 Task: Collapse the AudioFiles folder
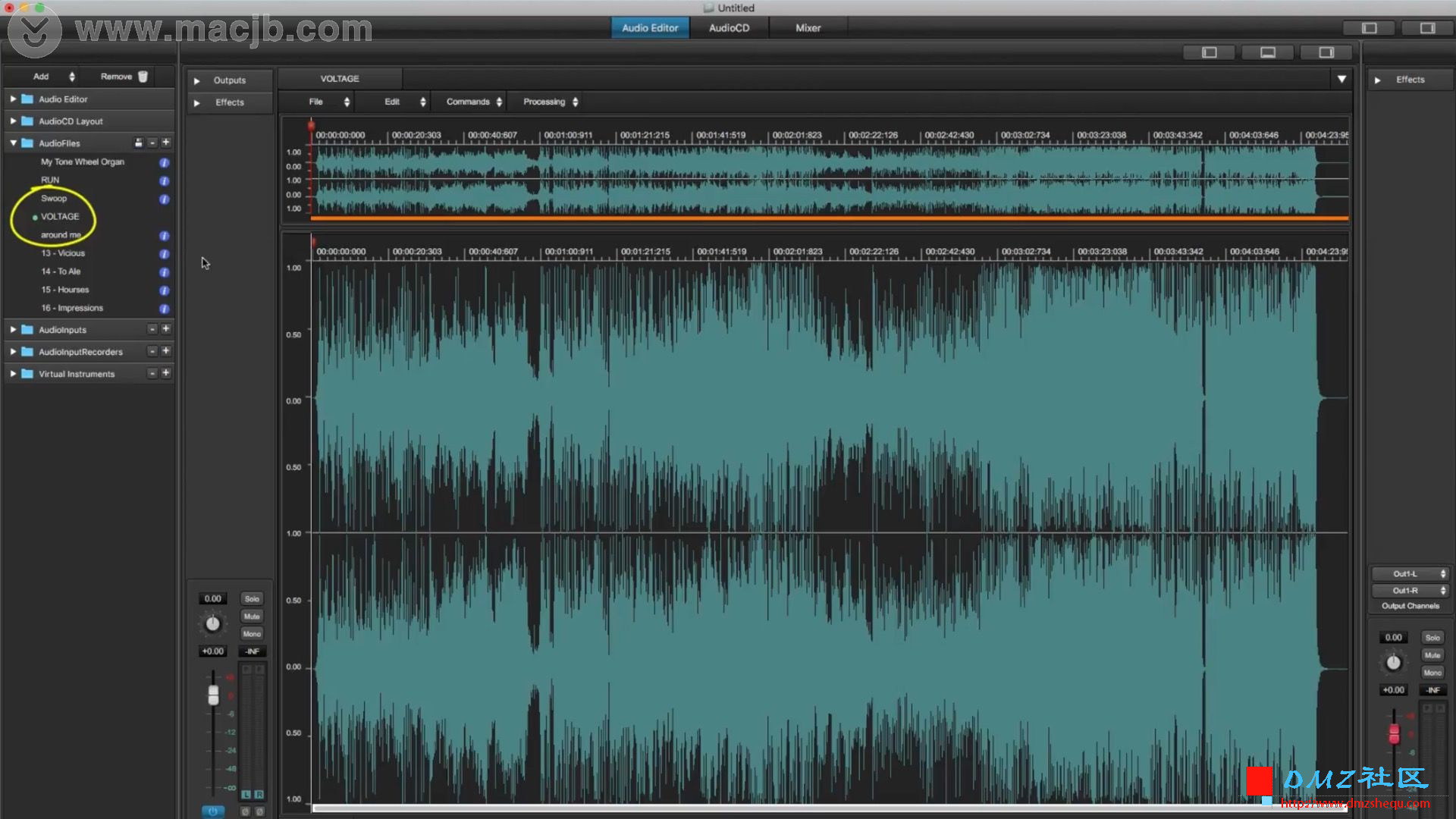coord(13,143)
